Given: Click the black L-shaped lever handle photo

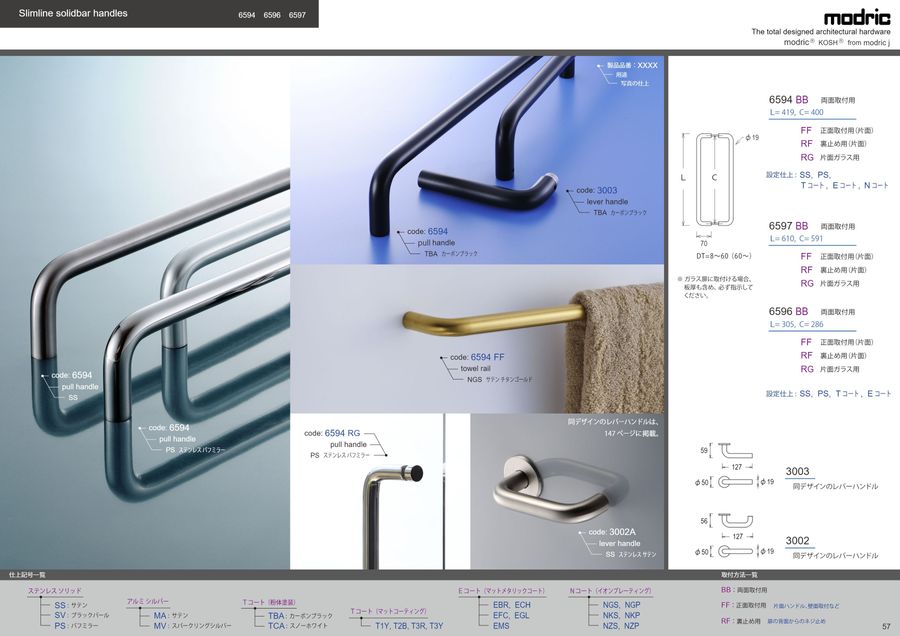Looking at the screenshot, I should click(x=488, y=192).
